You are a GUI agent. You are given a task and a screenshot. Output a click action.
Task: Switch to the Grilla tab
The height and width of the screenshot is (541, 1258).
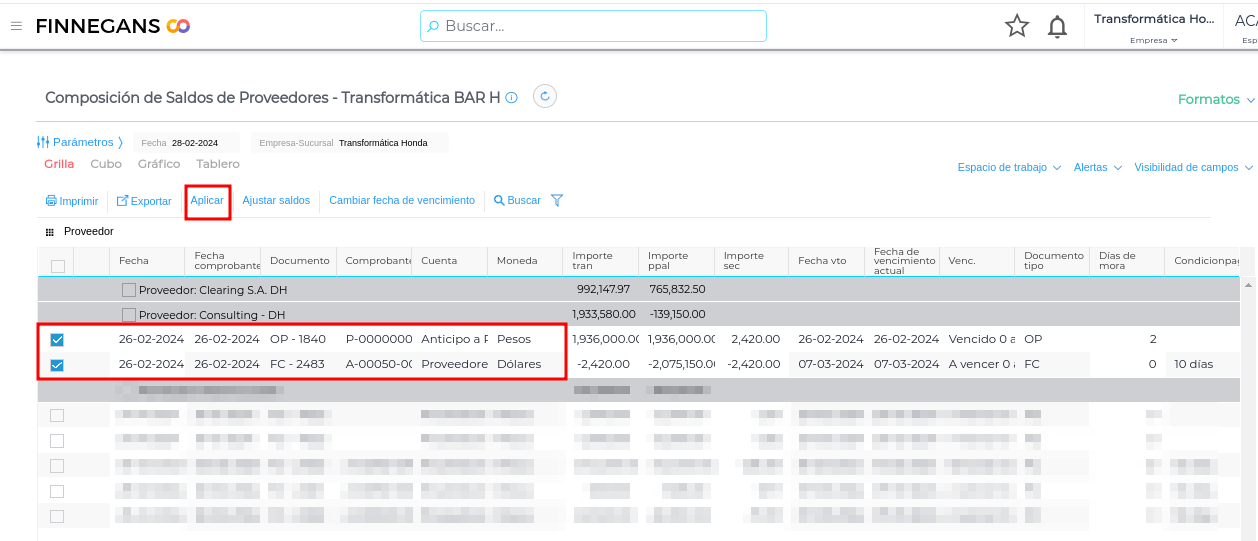[x=59, y=164]
